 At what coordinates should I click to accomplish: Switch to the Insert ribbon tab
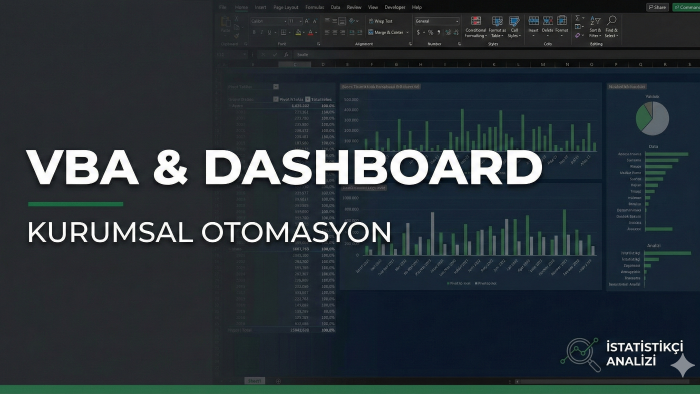[x=260, y=7]
